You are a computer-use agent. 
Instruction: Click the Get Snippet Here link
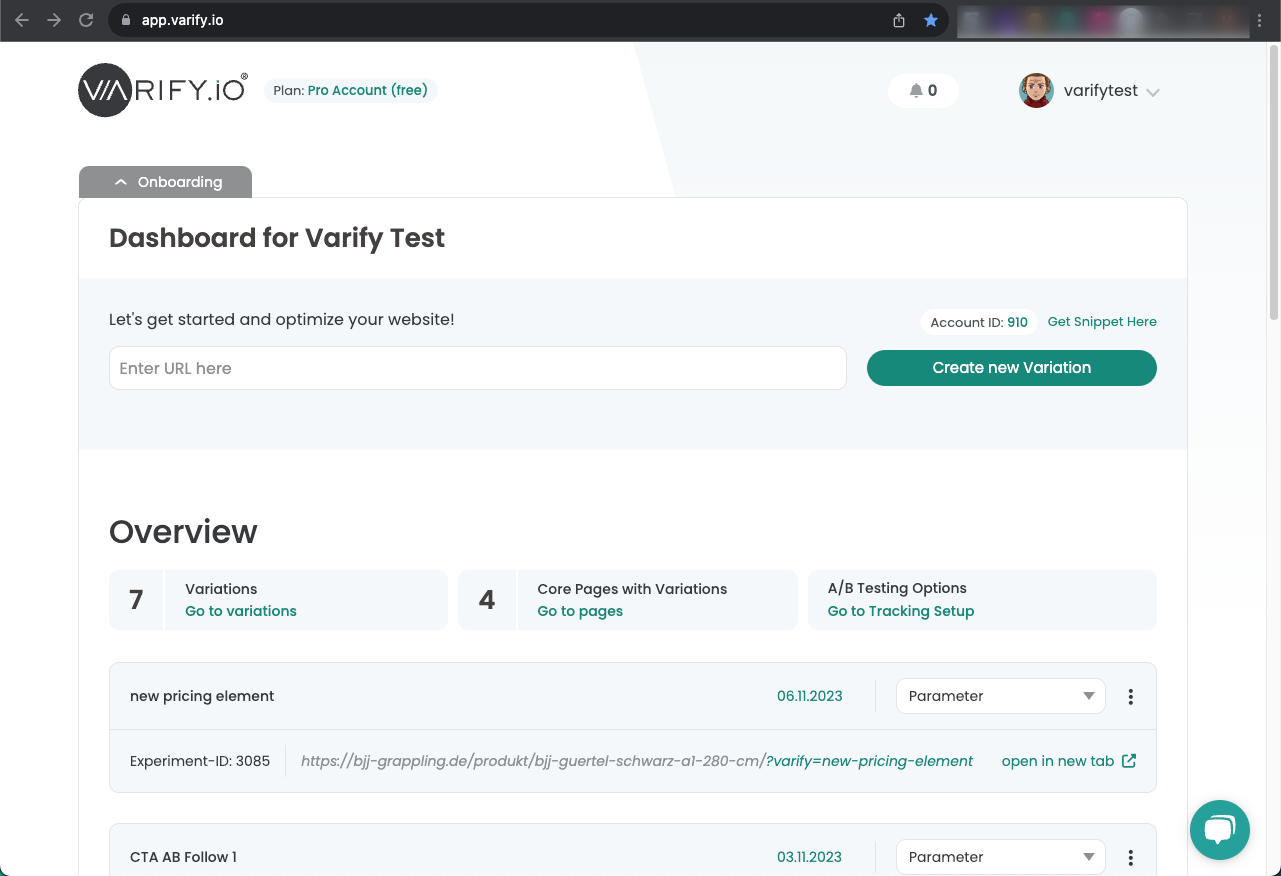(1102, 322)
